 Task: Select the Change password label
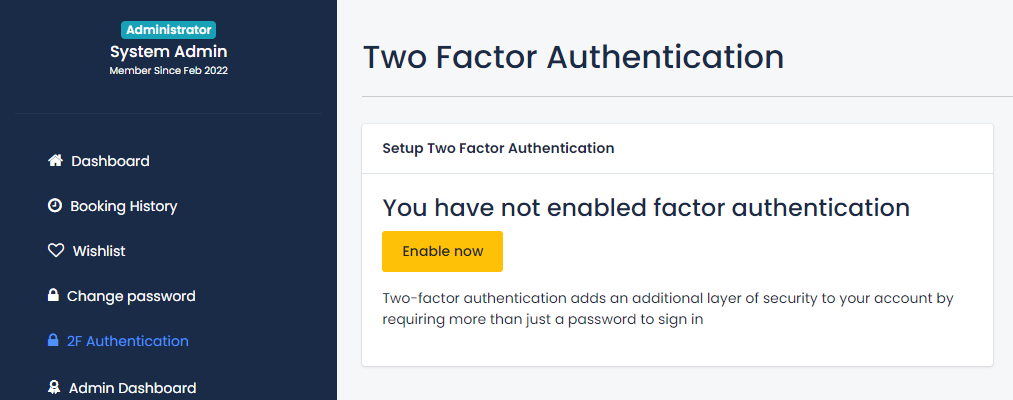coord(131,296)
